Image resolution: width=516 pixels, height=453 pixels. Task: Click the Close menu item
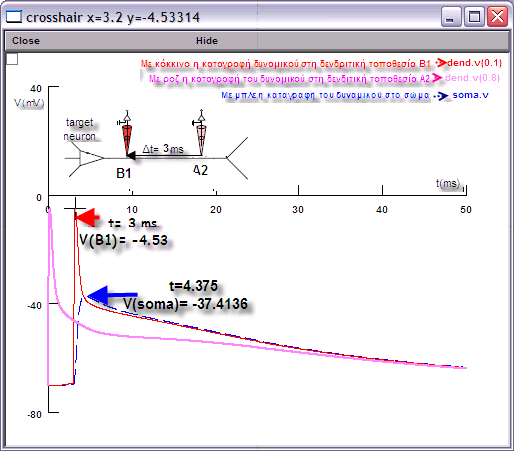[26, 41]
